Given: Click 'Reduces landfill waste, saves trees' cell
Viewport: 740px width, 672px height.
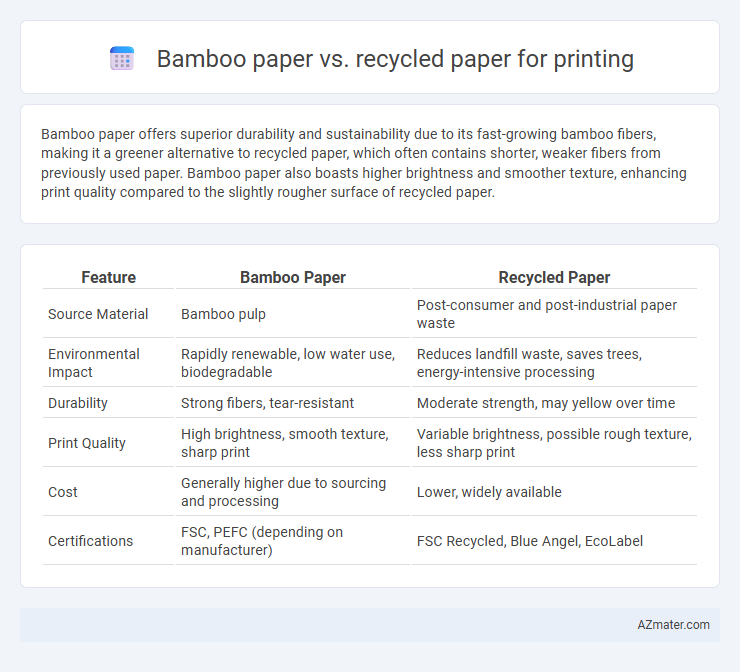Looking at the screenshot, I should tap(529, 363).
